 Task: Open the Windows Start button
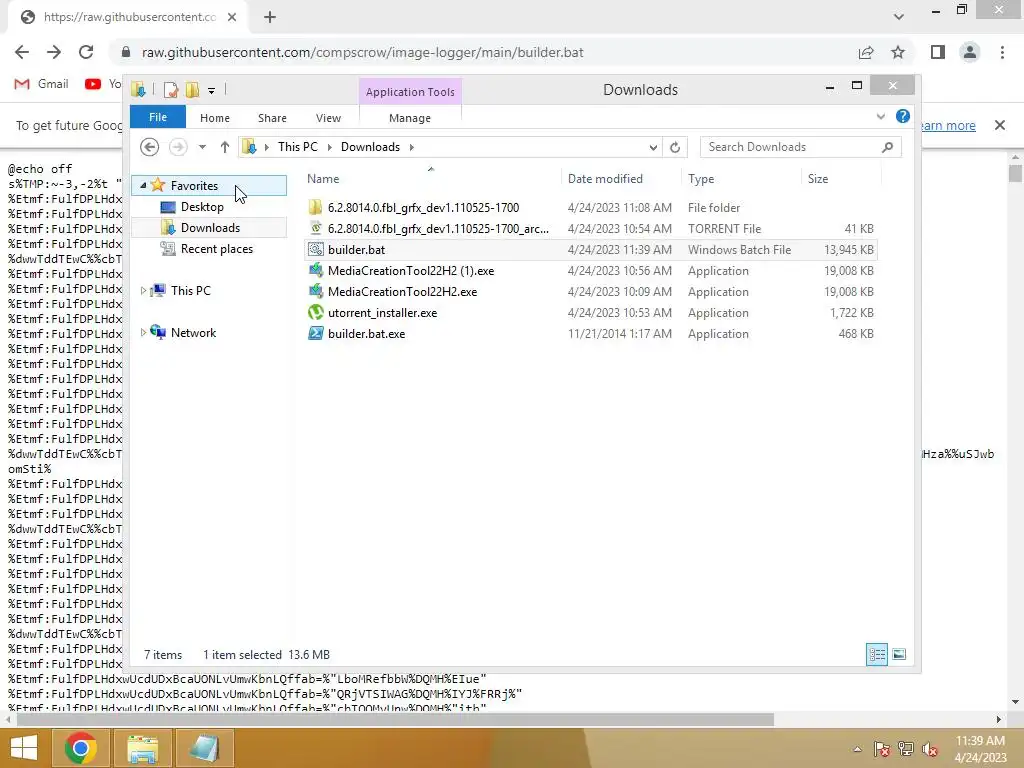[24, 748]
